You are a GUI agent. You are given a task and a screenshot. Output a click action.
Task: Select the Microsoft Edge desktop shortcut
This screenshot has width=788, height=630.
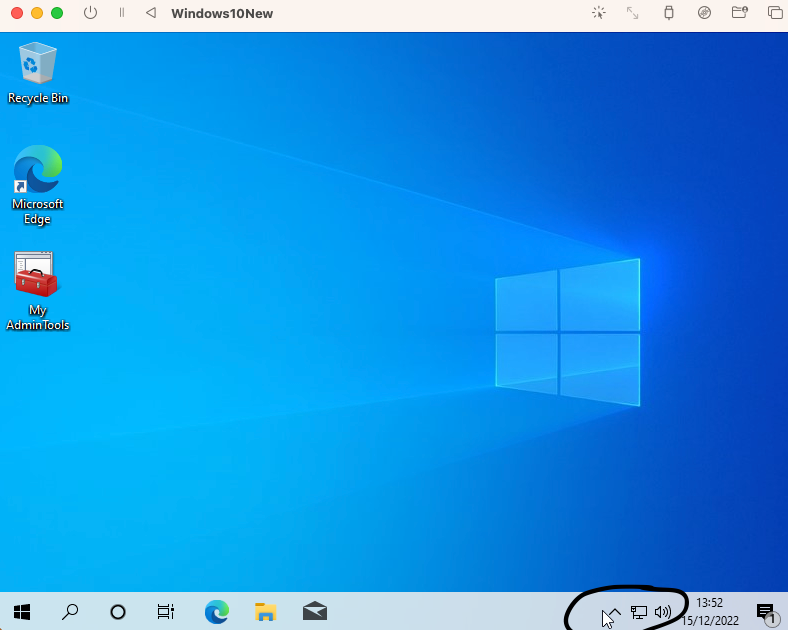click(38, 185)
